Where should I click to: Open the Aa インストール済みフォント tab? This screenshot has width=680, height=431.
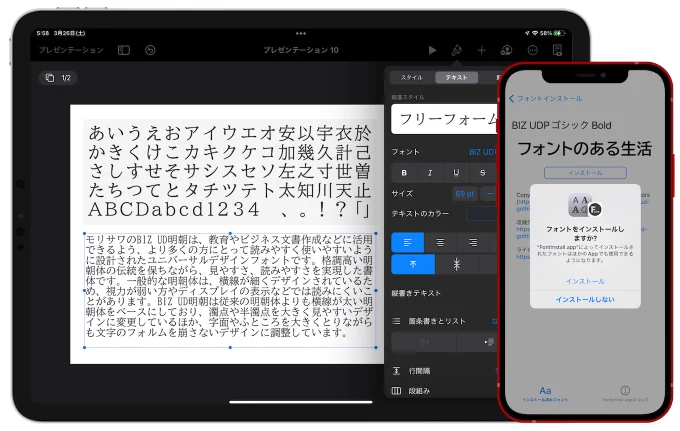tap(545, 393)
